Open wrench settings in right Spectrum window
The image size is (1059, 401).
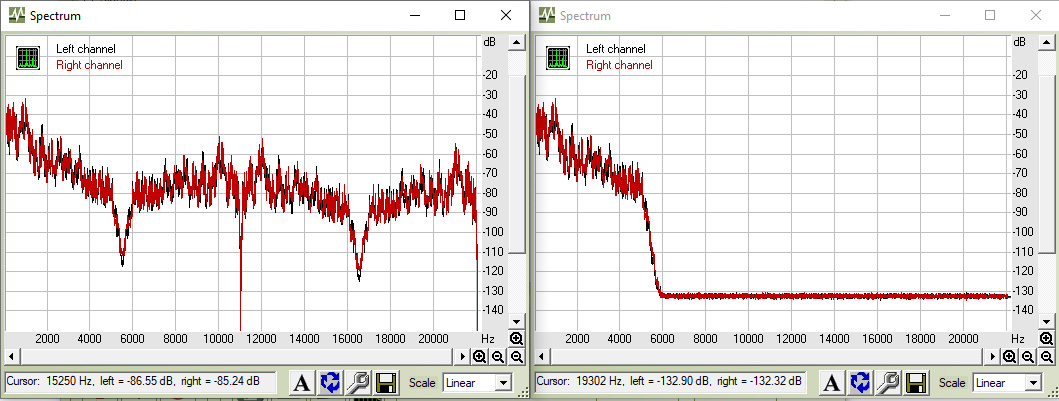[x=888, y=383]
